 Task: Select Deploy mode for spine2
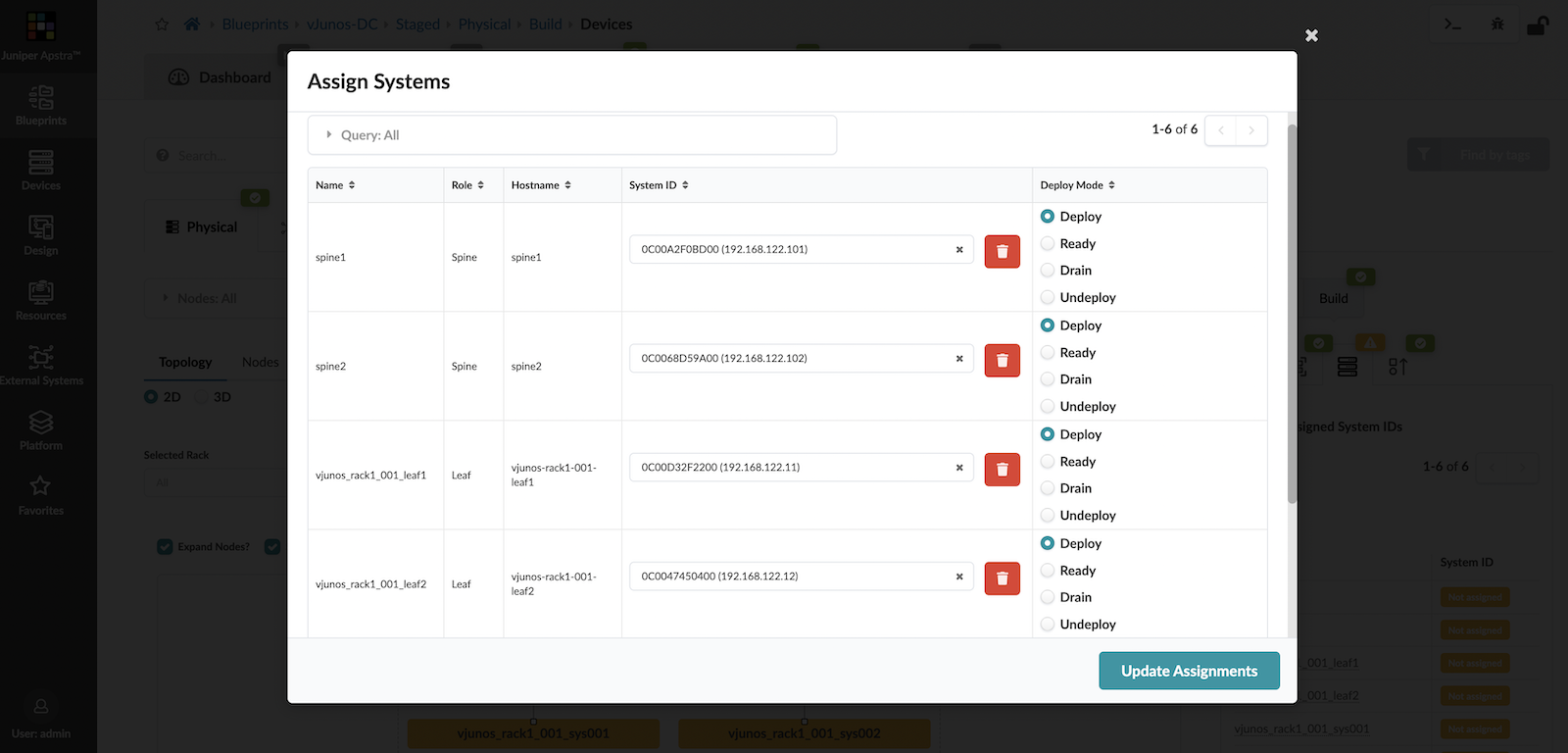coord(1048,326)
